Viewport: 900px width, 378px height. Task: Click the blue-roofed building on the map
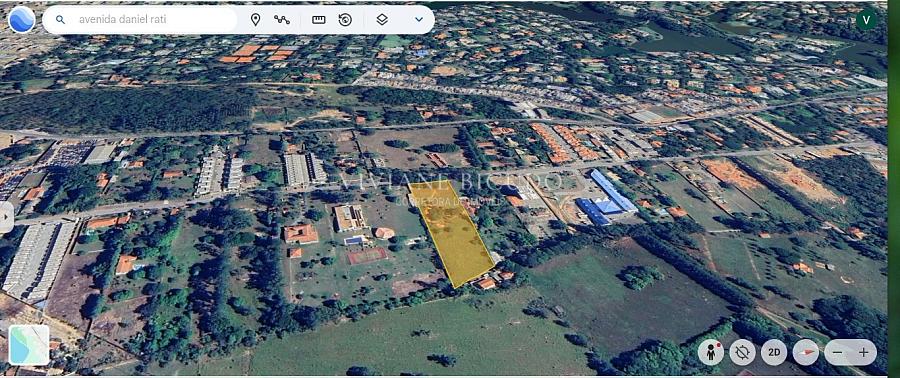pyautogui.click(x=606, y=198)
